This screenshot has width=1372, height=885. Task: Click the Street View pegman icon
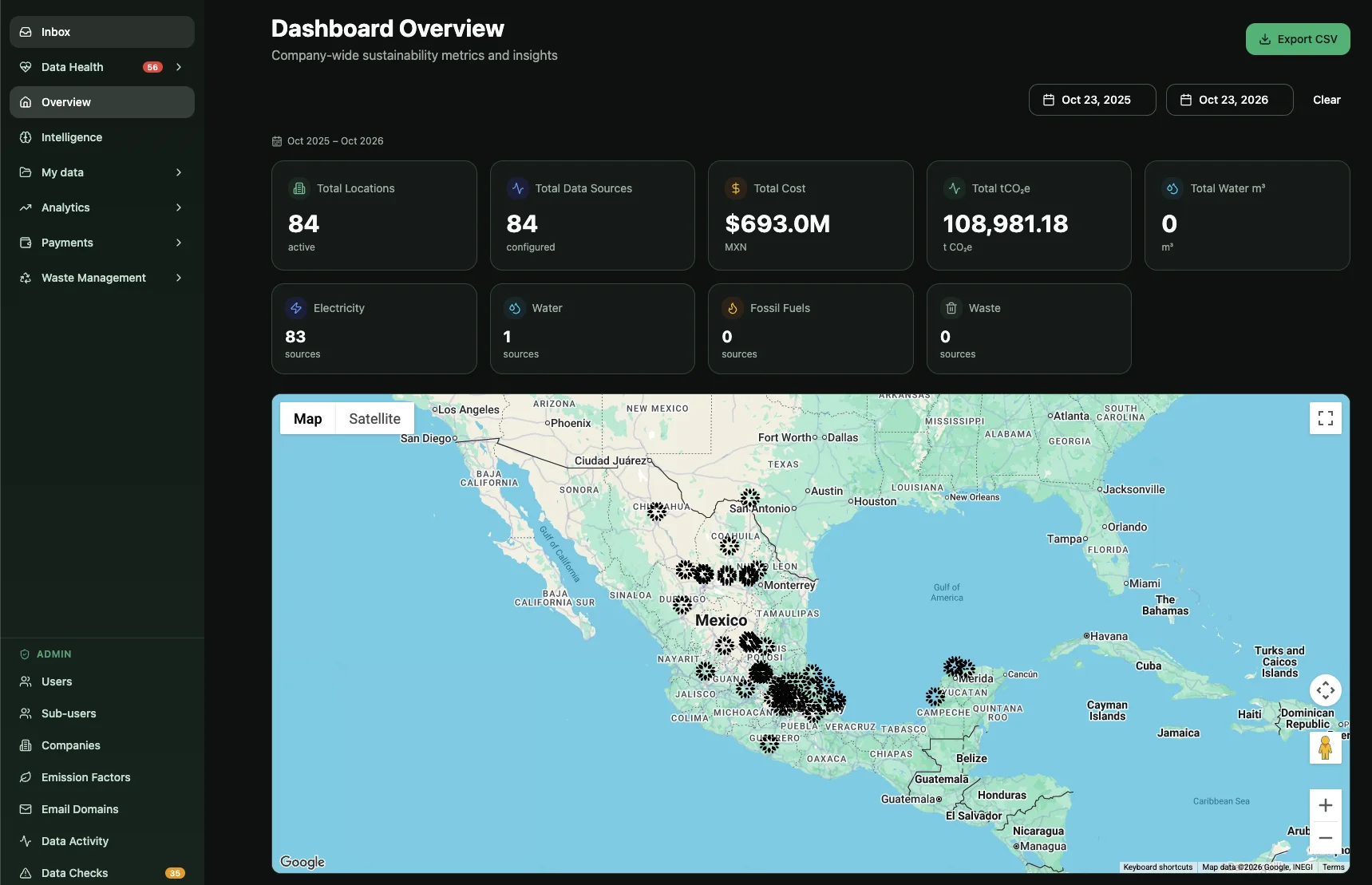pos(1326,748)
